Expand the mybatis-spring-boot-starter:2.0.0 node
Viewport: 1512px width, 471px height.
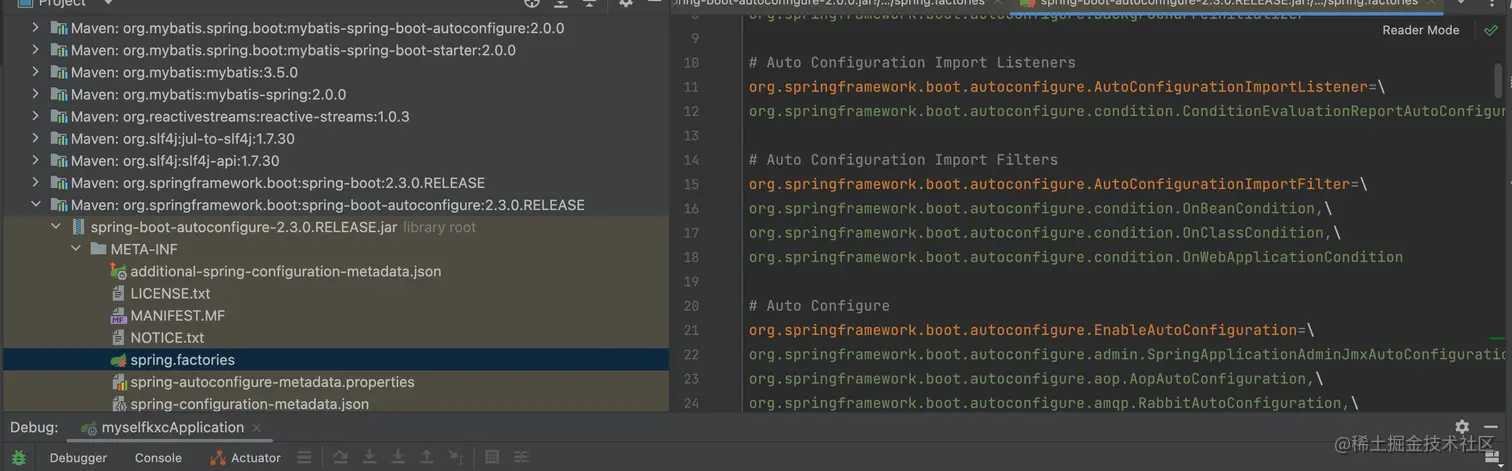[35, 50]
